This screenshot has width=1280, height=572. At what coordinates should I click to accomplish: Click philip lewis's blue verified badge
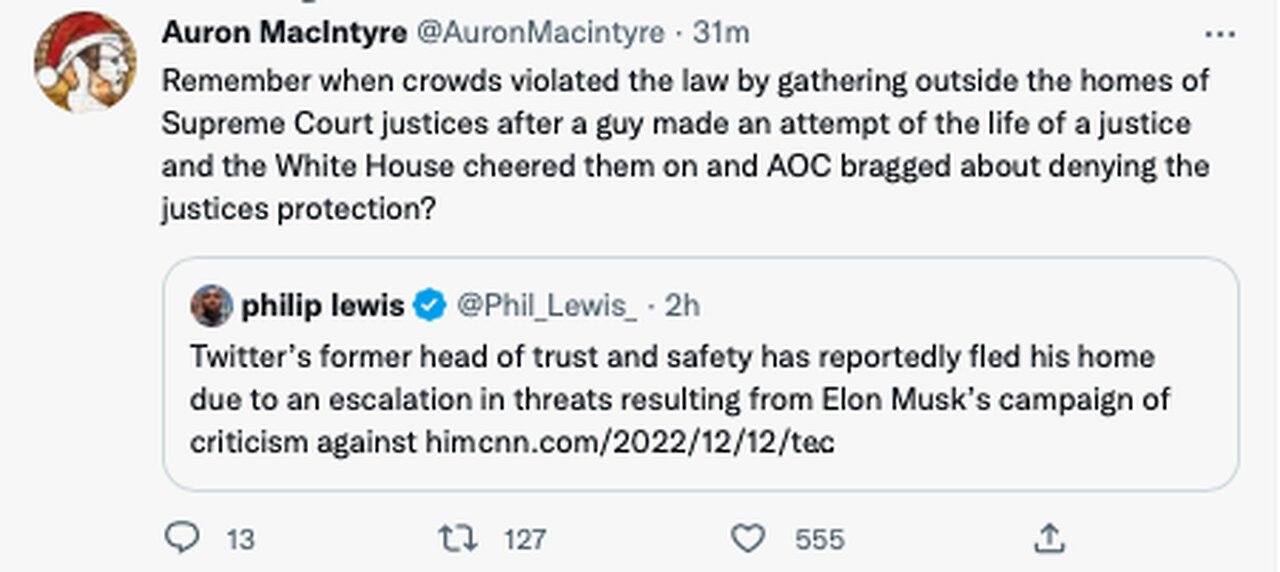pos(430,305)
